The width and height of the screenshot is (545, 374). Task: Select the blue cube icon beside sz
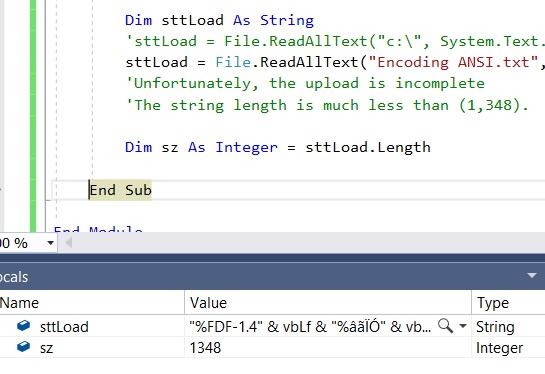[23, 347]
